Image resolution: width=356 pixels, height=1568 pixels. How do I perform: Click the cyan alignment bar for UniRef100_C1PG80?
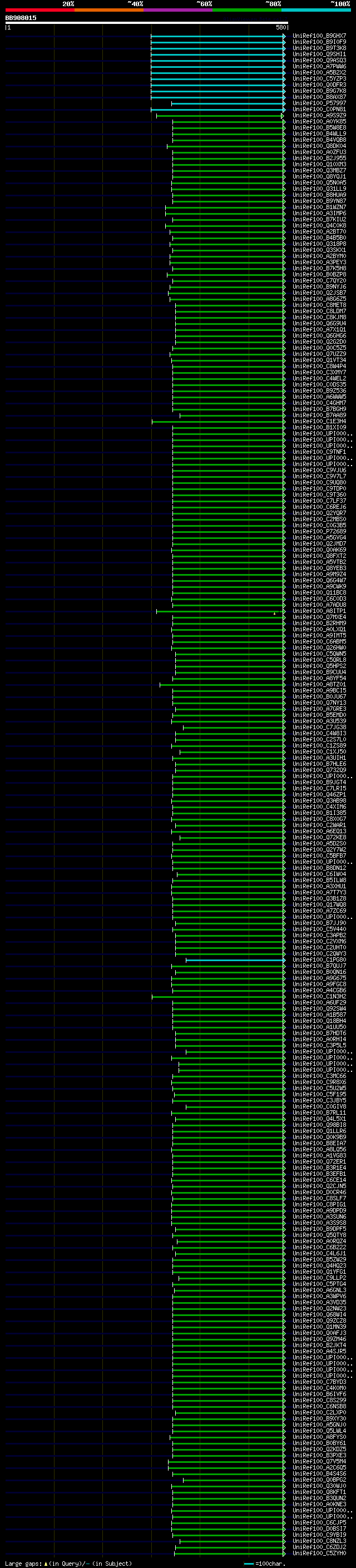point(235,961)
